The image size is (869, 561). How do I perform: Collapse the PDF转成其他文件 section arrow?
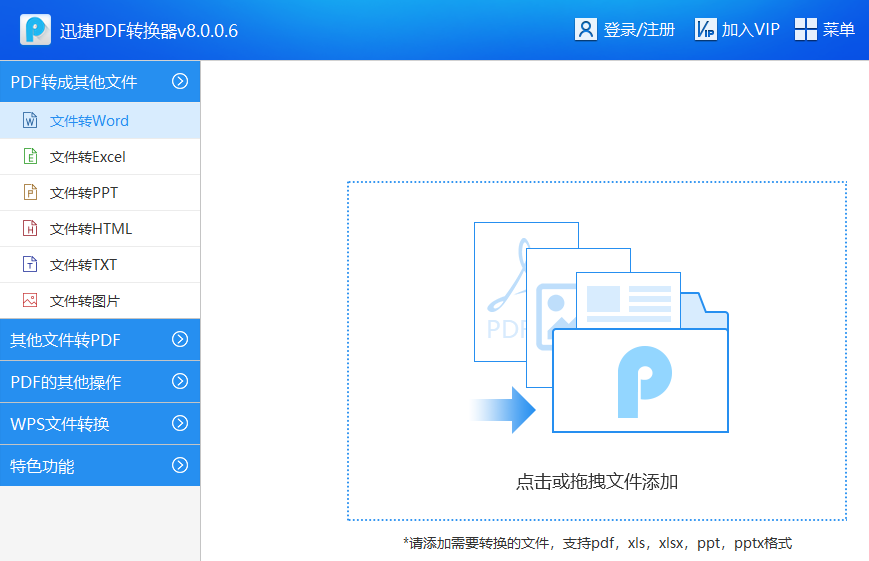click(x=180, y=81)
